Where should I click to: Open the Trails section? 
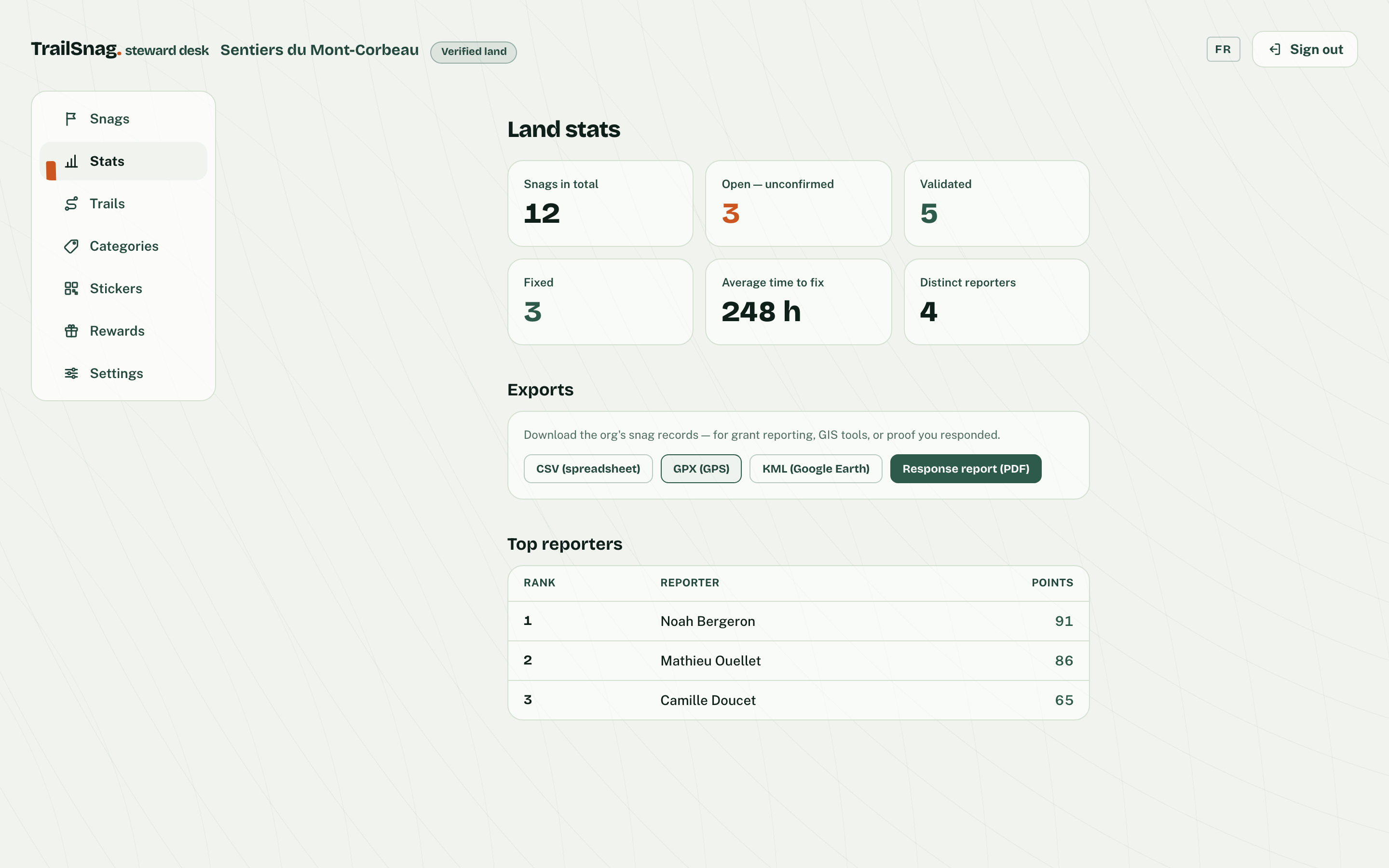[x=123, y=204]
